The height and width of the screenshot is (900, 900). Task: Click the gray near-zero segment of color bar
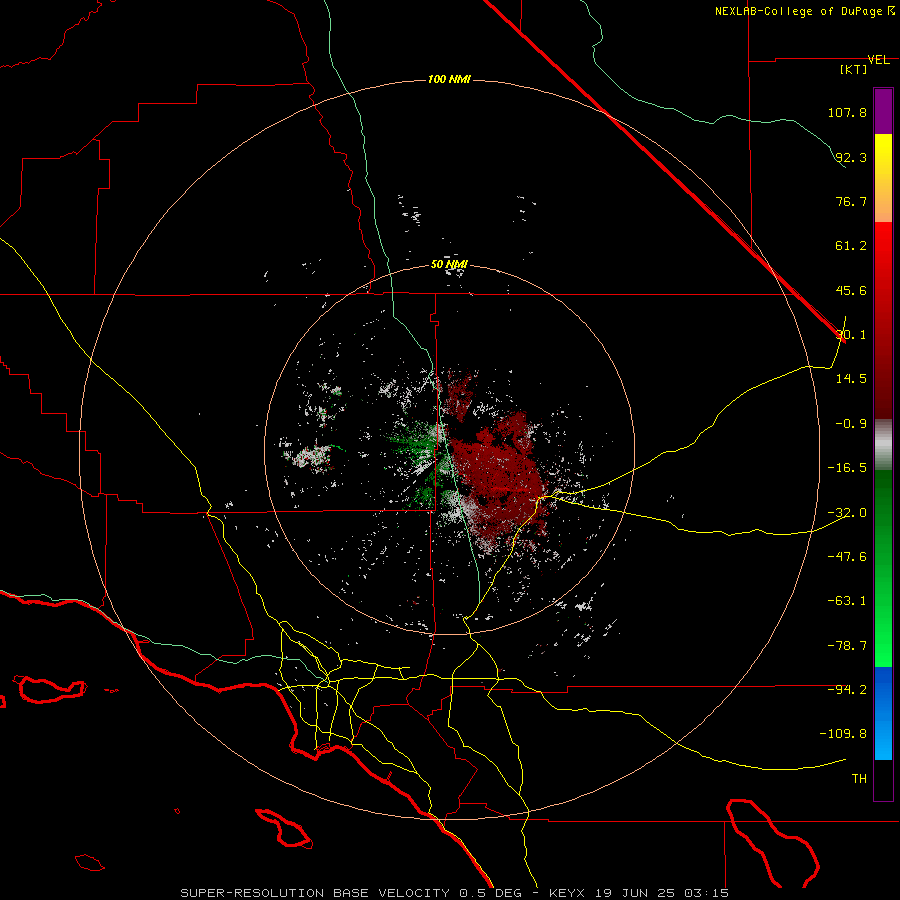[x=883, y=445]
